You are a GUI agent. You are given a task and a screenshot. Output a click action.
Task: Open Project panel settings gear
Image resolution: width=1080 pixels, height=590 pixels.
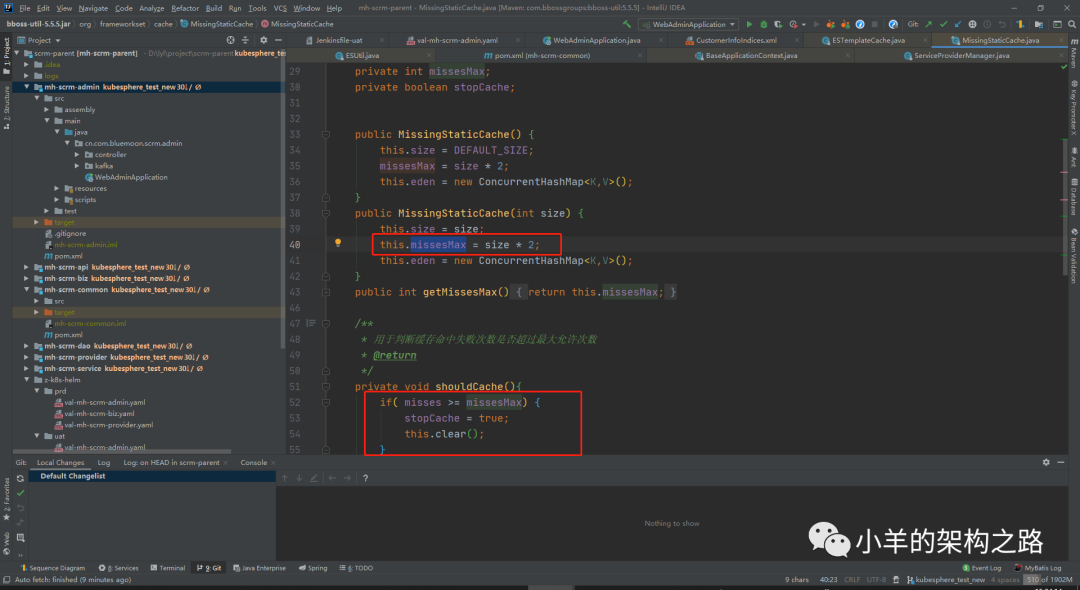click(x=263, y=40)
